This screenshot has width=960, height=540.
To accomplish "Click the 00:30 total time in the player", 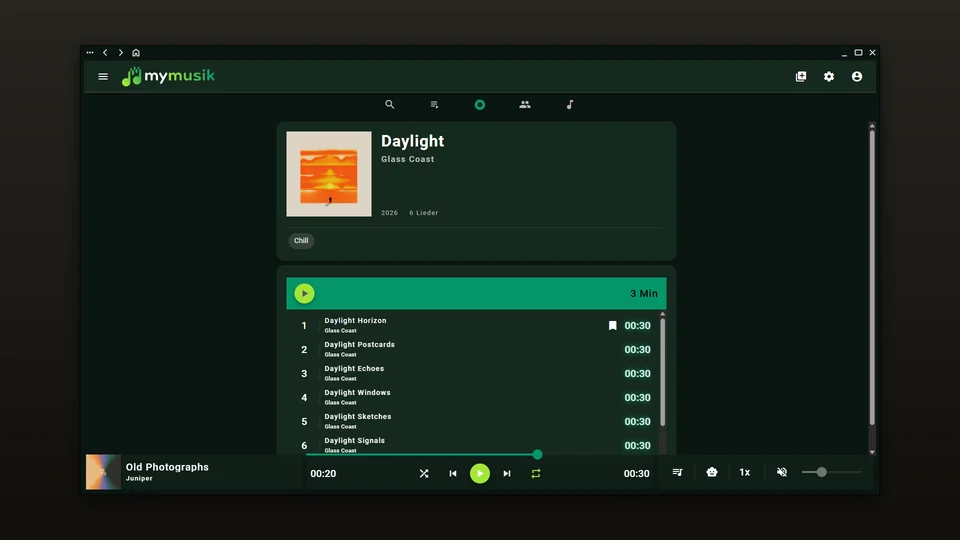I will point(637,473).
